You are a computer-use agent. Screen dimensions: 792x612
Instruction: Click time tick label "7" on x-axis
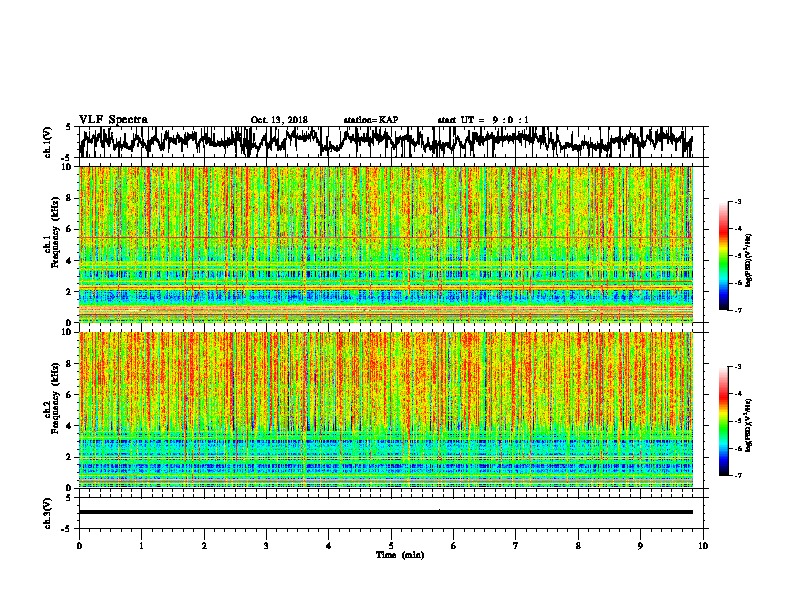tap(516, 546)
